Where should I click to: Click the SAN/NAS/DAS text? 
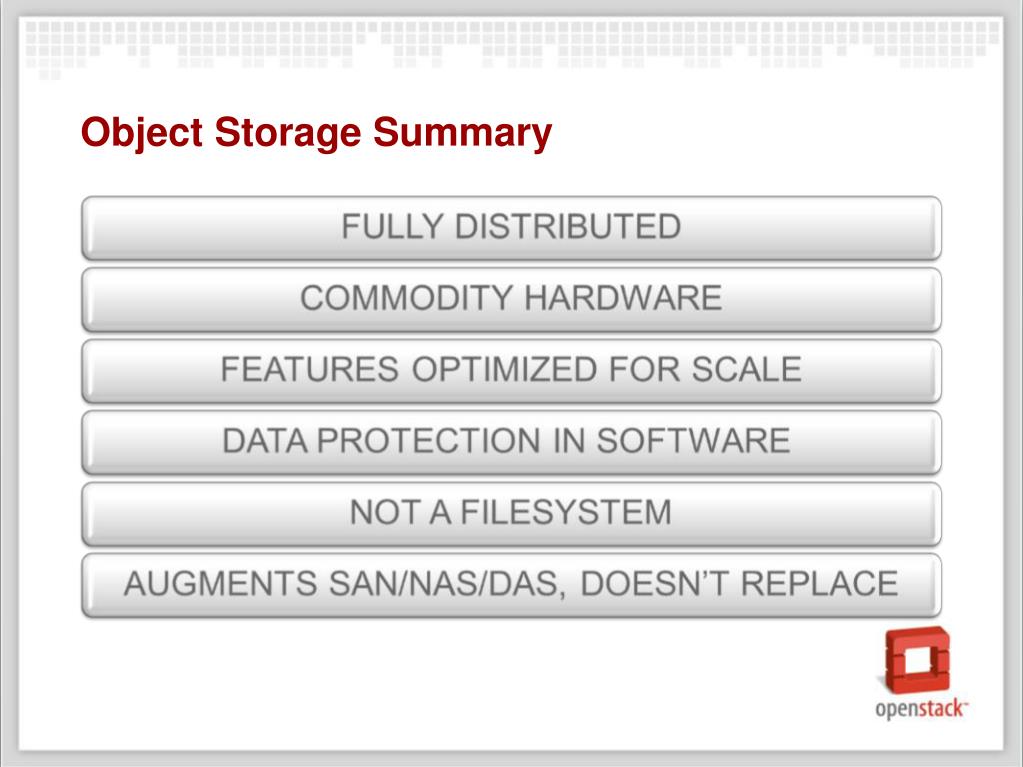click(x=443, y=584)
